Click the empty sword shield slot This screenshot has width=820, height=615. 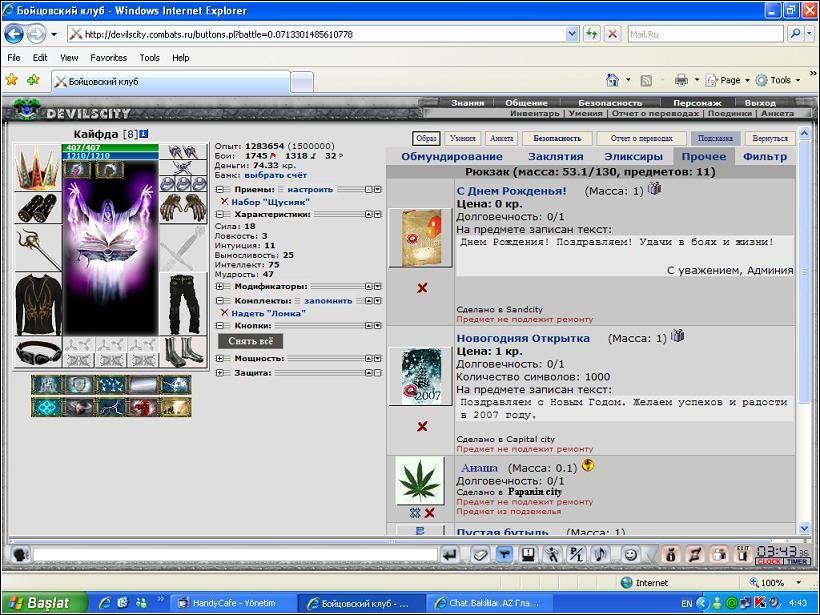pyautogui.click(x=183, y=248)
